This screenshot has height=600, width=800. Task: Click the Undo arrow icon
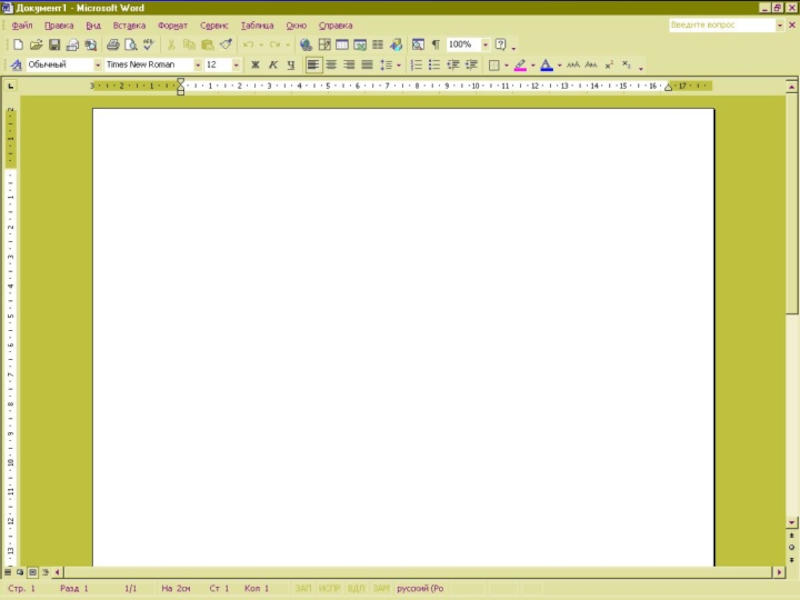pyautogui.click(x=248, y=45)
